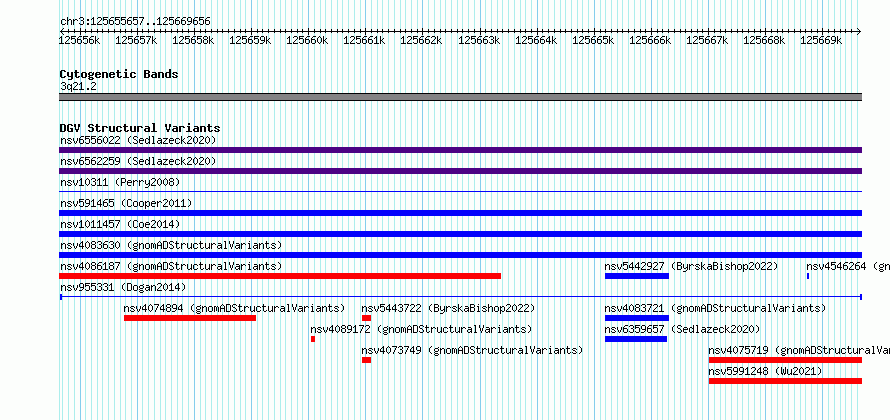Click the 125660k ruler tick label
890x420 pixels.
click(x=307, y=40)
